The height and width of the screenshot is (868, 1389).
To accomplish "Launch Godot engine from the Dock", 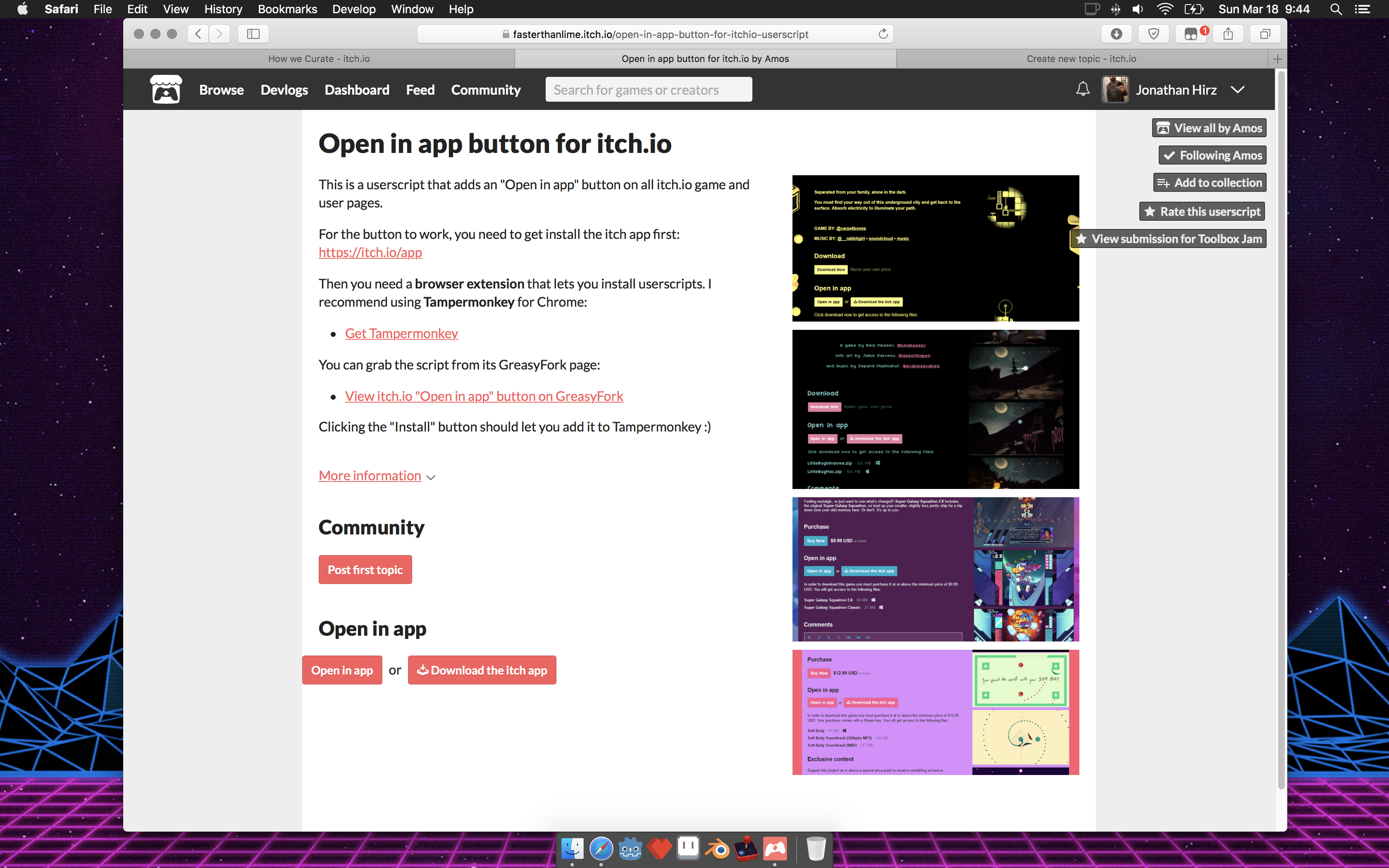I will pyautogui.click(x=630, y=849).
